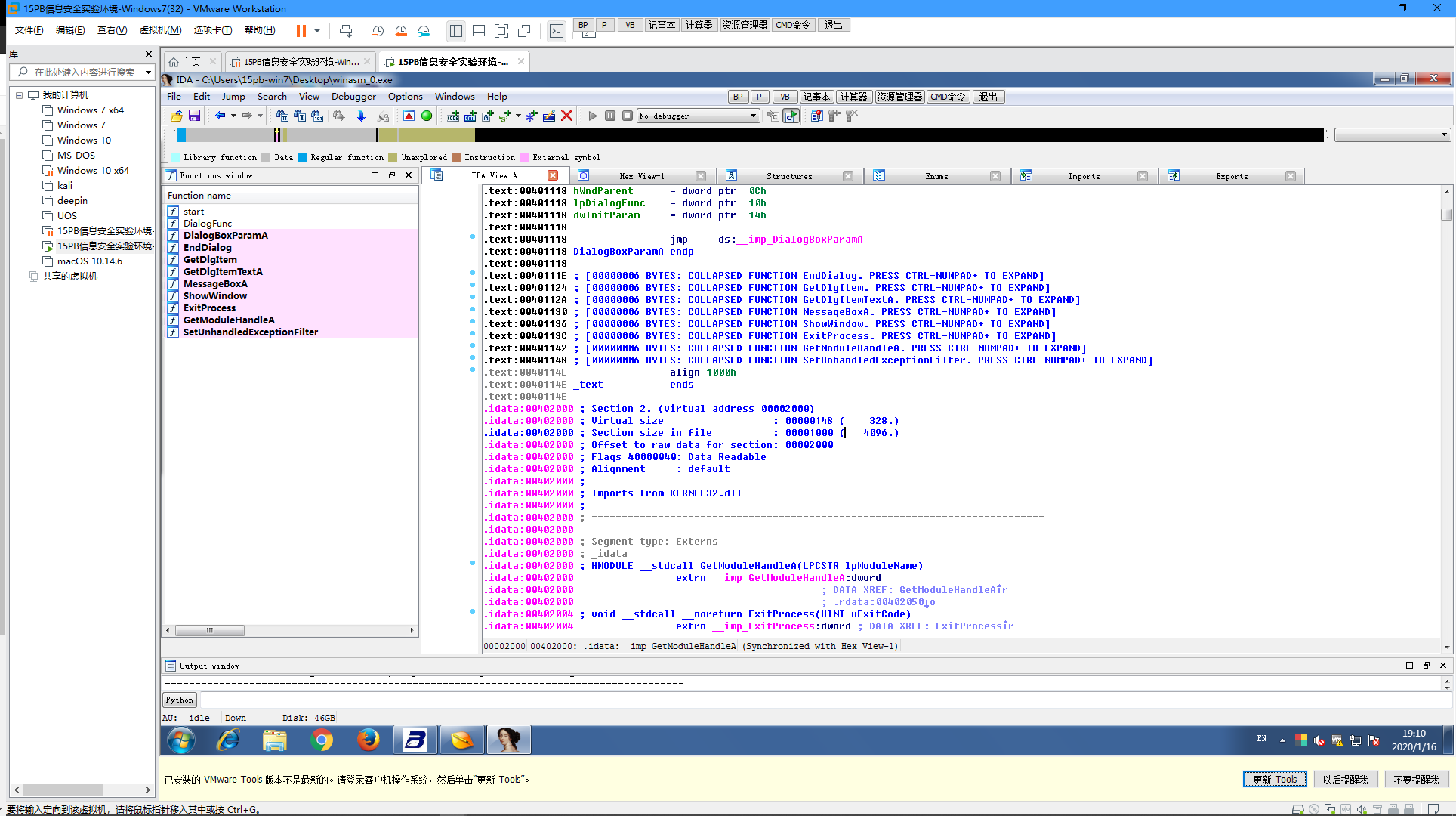Click 不要提醒我 button

[1416, 780]
